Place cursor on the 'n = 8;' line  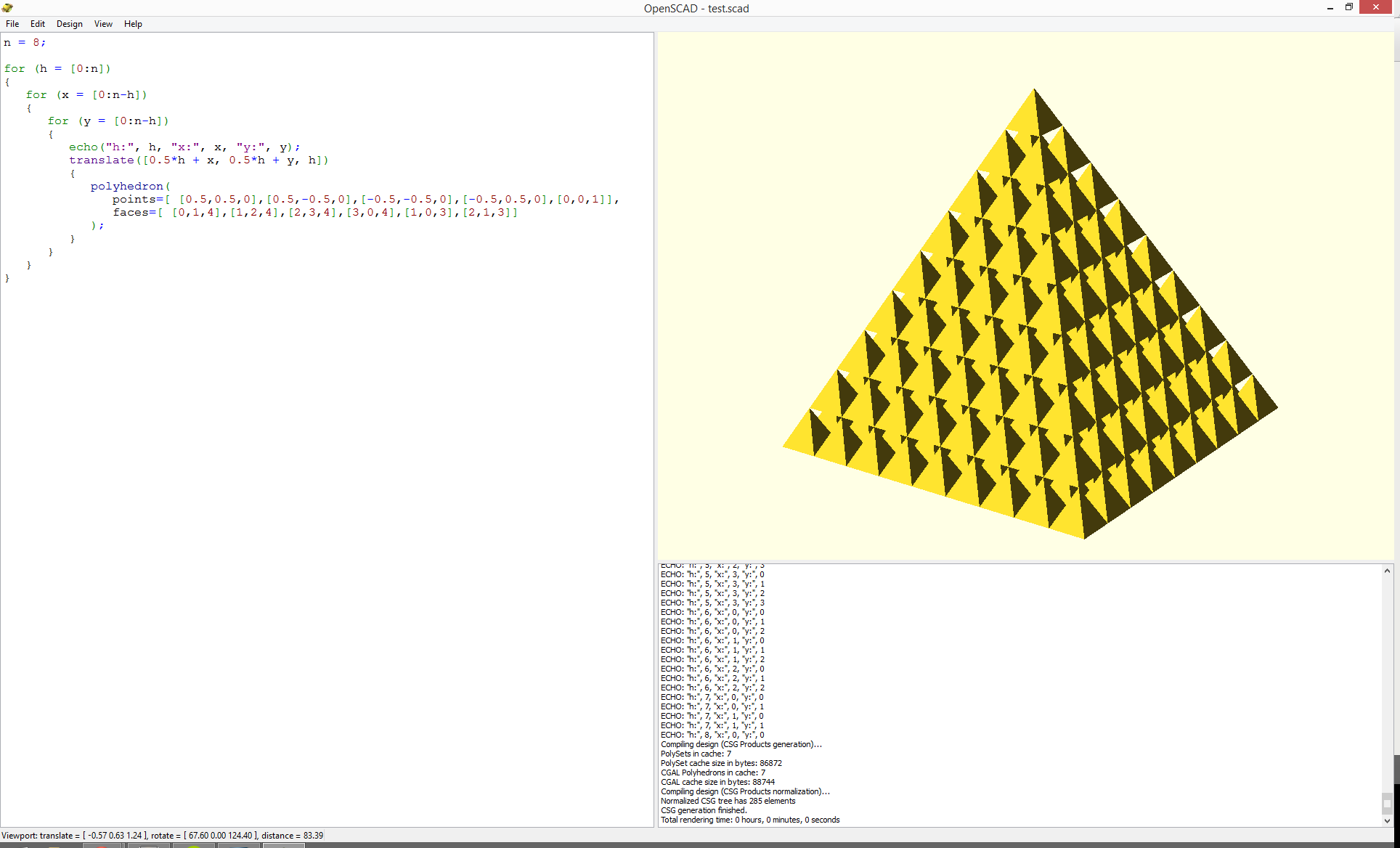tap(25, 43)
